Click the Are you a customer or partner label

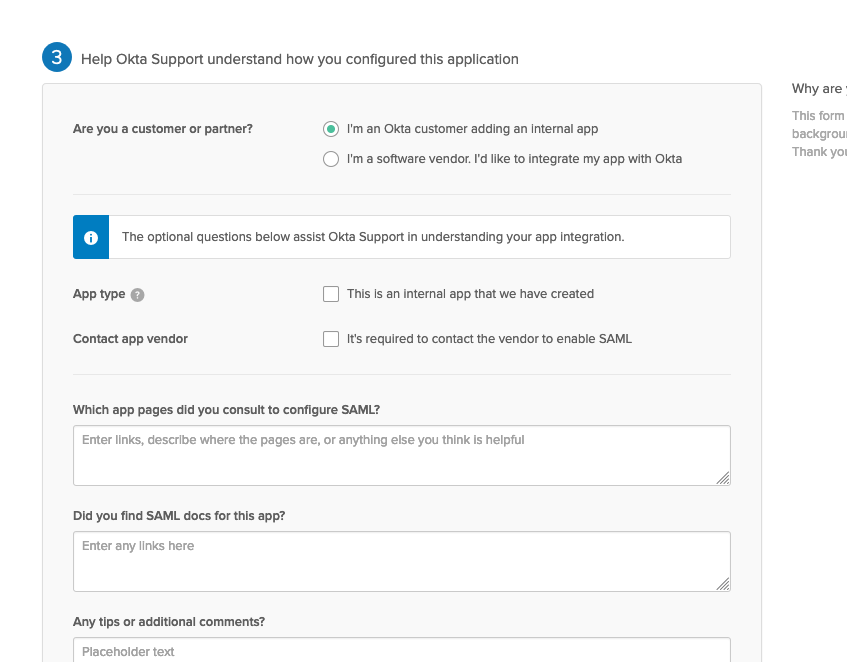coord(162,129)
